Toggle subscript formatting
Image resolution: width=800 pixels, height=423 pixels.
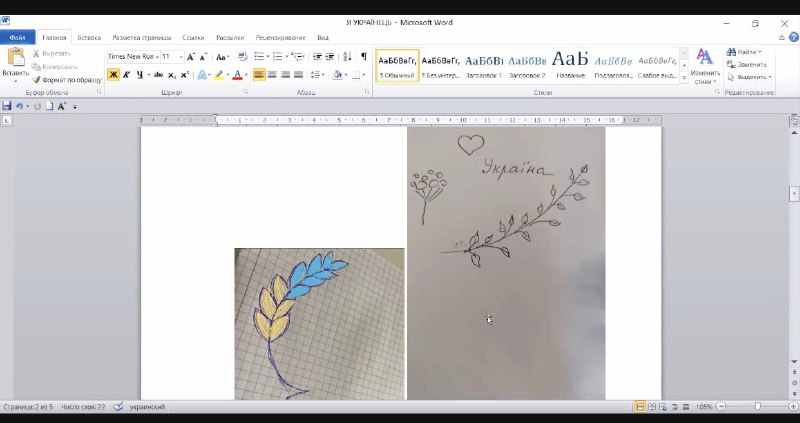tap(172, 75)
